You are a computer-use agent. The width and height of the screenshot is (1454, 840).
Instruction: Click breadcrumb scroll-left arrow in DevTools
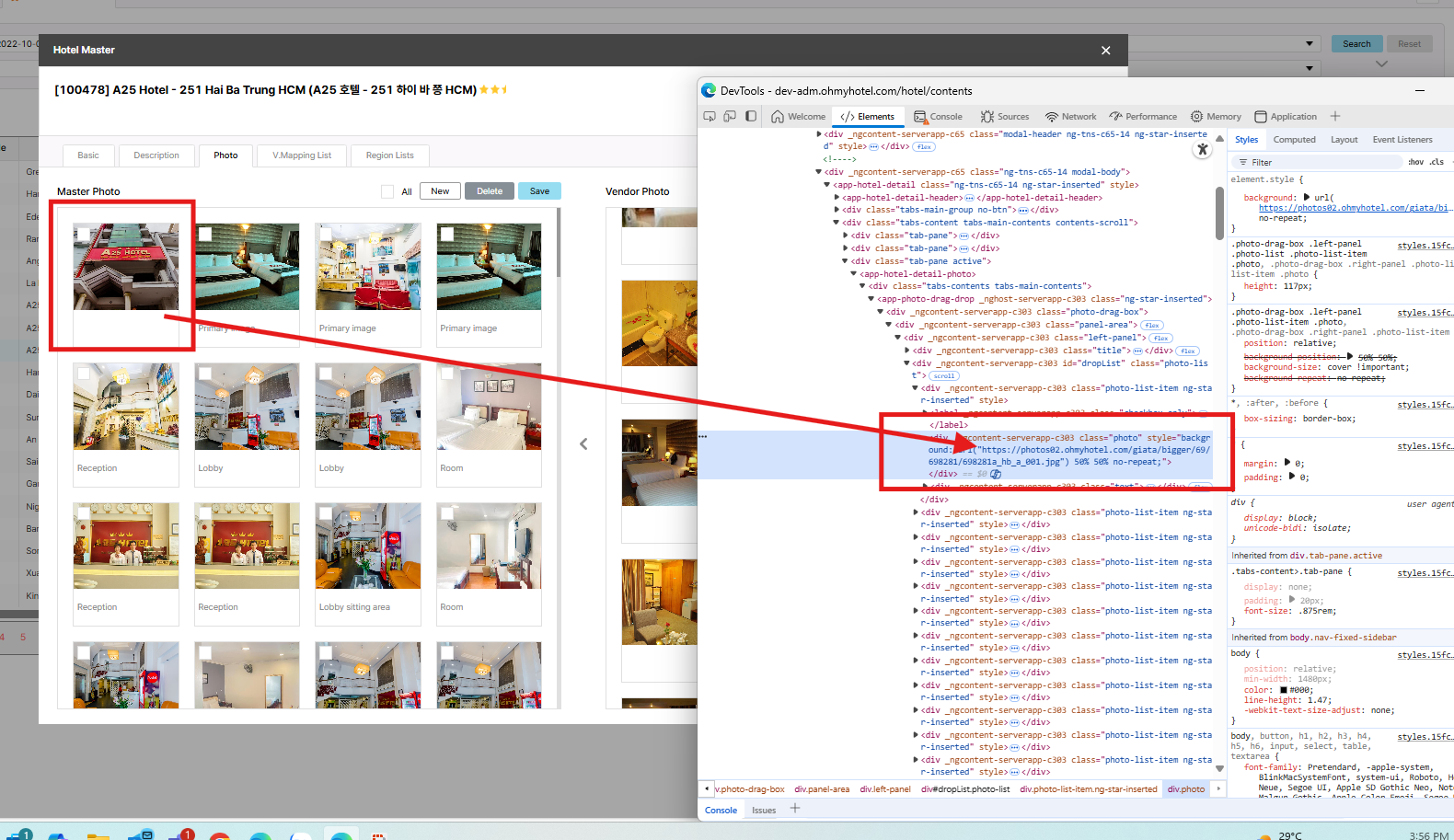707,788
